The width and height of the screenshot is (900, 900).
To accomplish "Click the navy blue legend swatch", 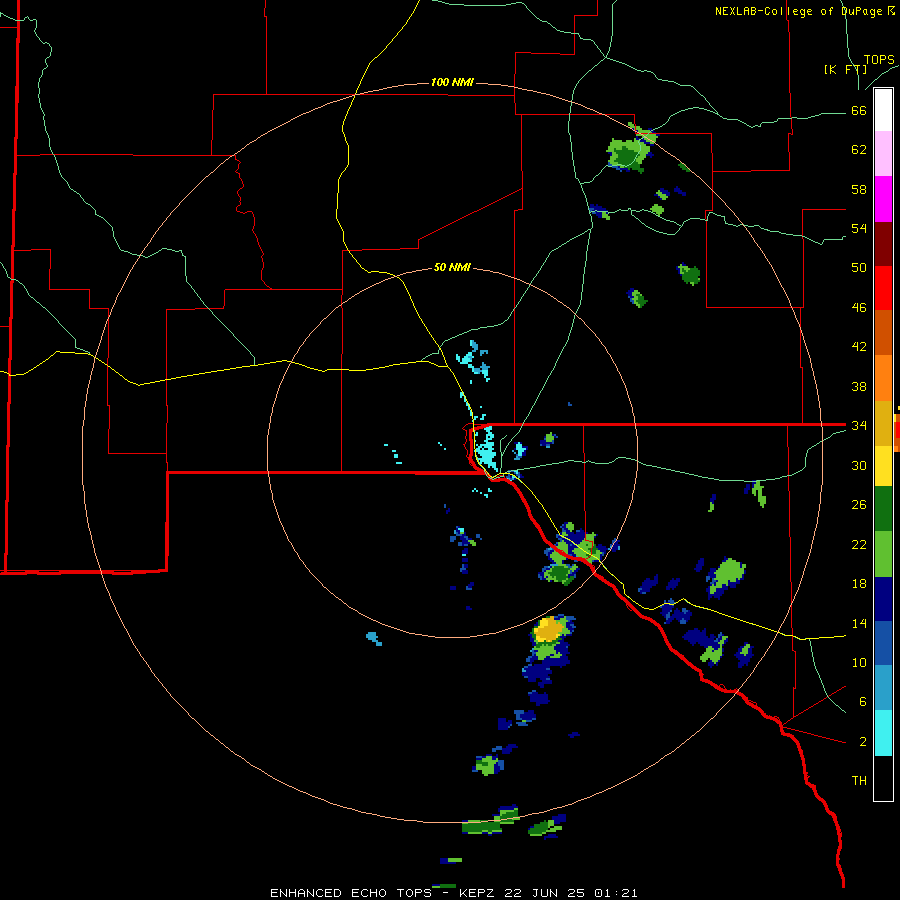I will coord(883,599).
